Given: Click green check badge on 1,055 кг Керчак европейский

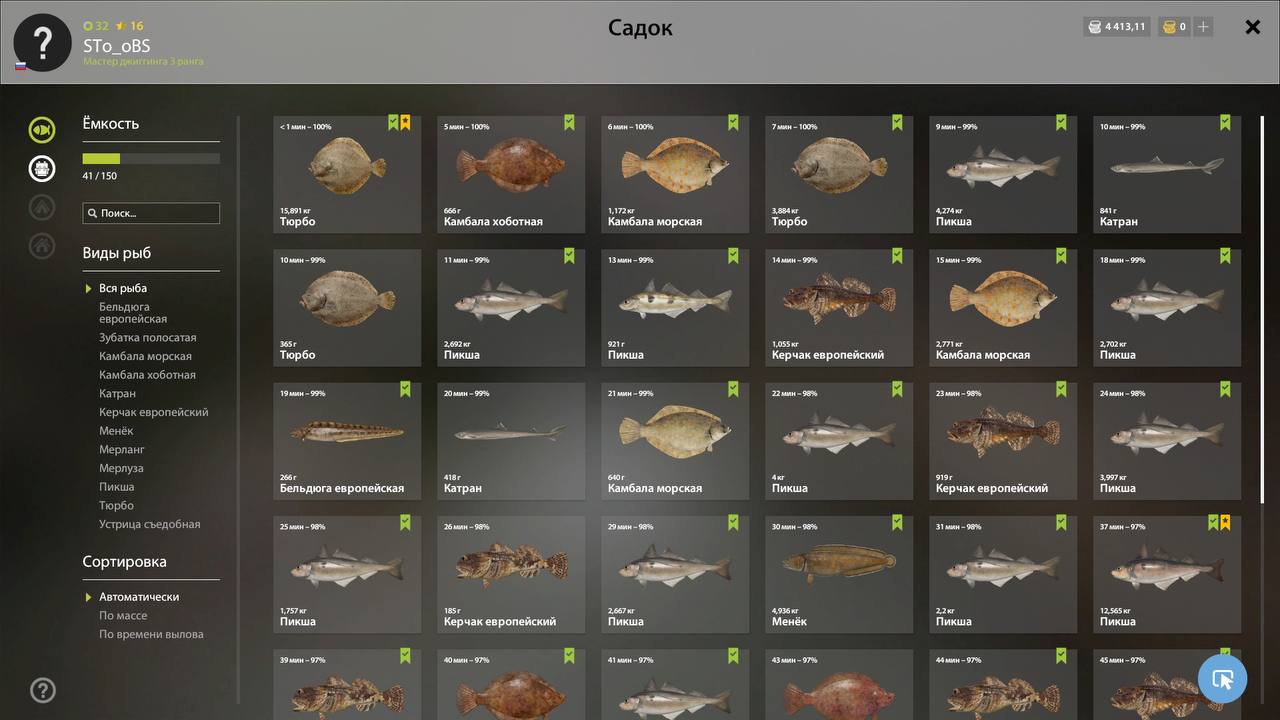Looking at the screenshot, I should click(x=897, y=255).
